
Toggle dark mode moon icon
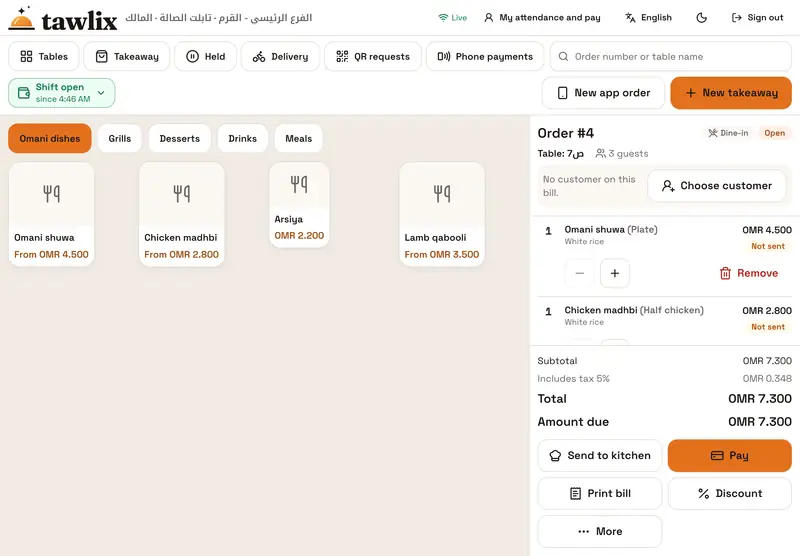point(702,18)
